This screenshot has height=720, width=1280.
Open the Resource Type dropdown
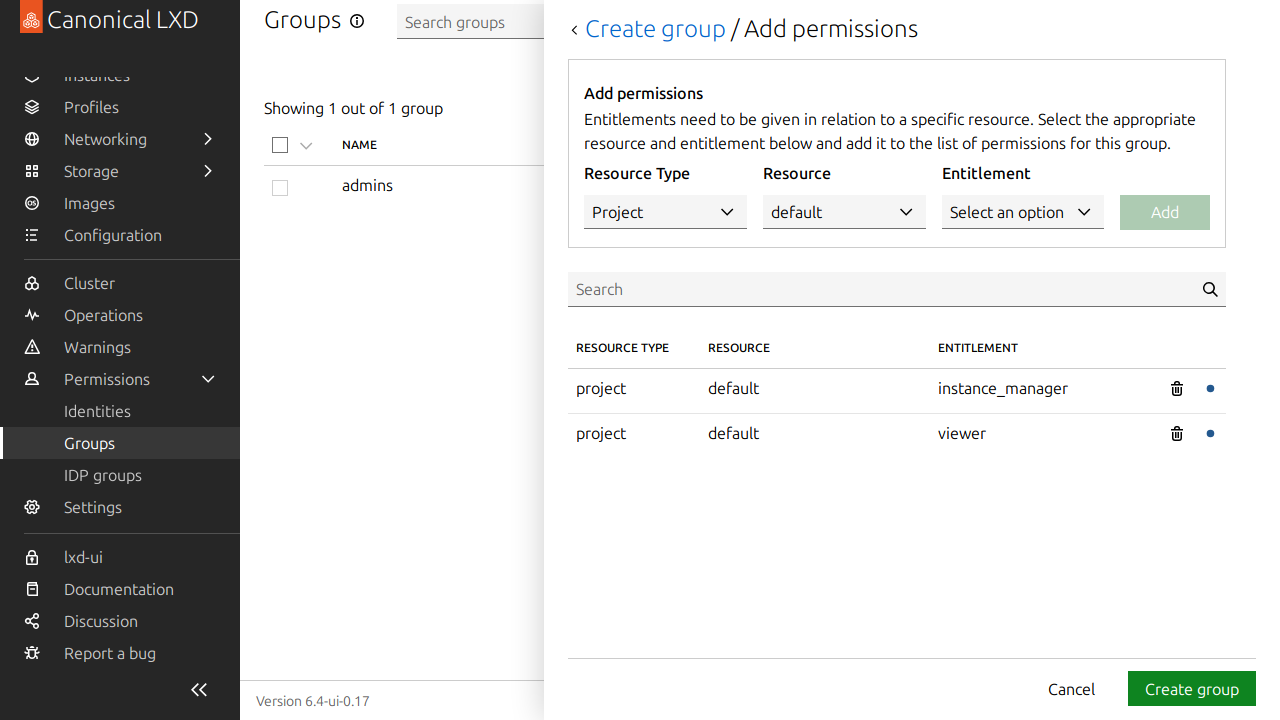(x=665, y=212)
